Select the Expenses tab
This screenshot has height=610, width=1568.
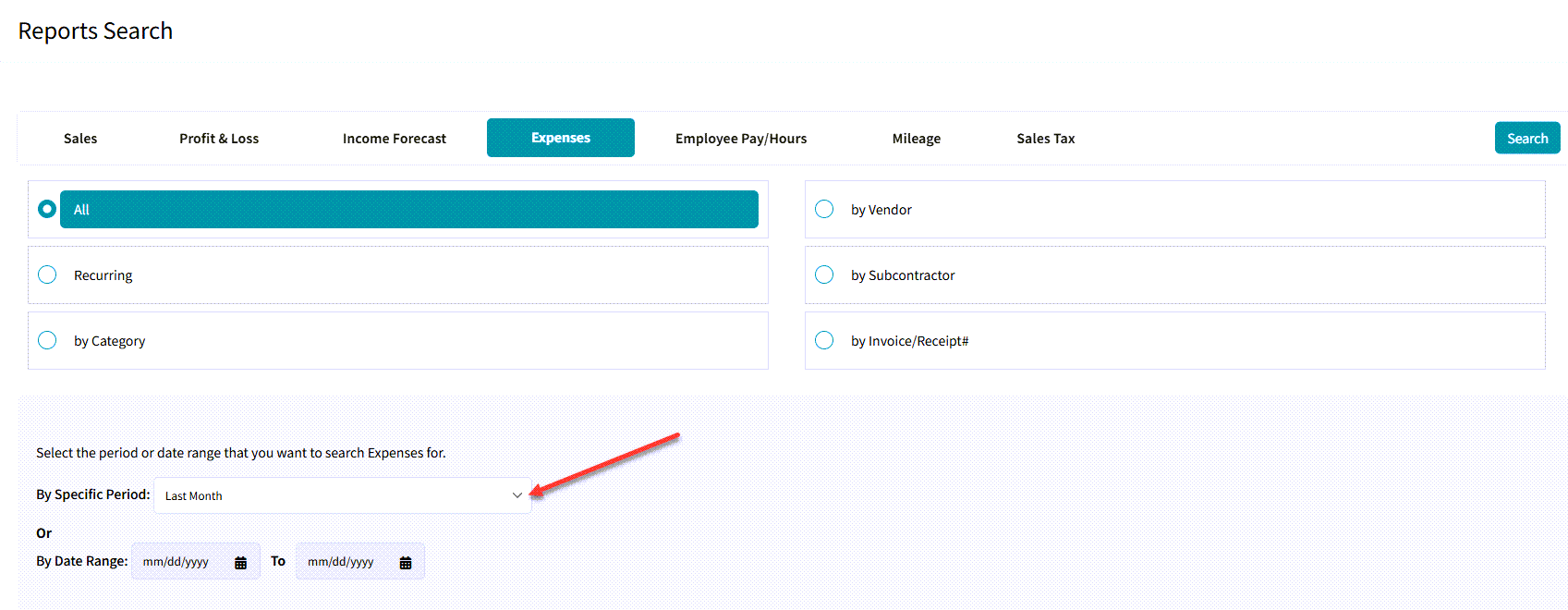[x=561, y=138]
